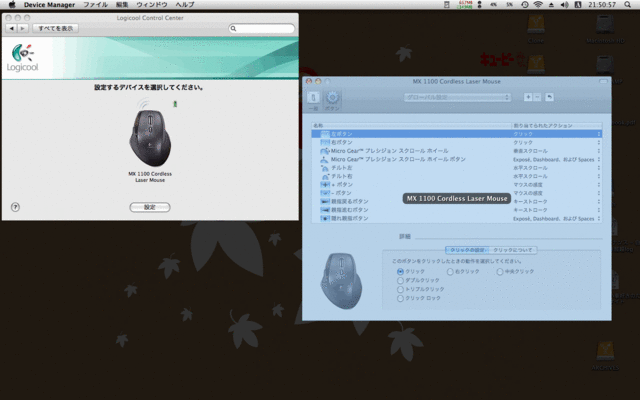Viewport: 640px width, 400px height.
Task: Select the 左ボタン row in button list
Action: coord(456,134)
